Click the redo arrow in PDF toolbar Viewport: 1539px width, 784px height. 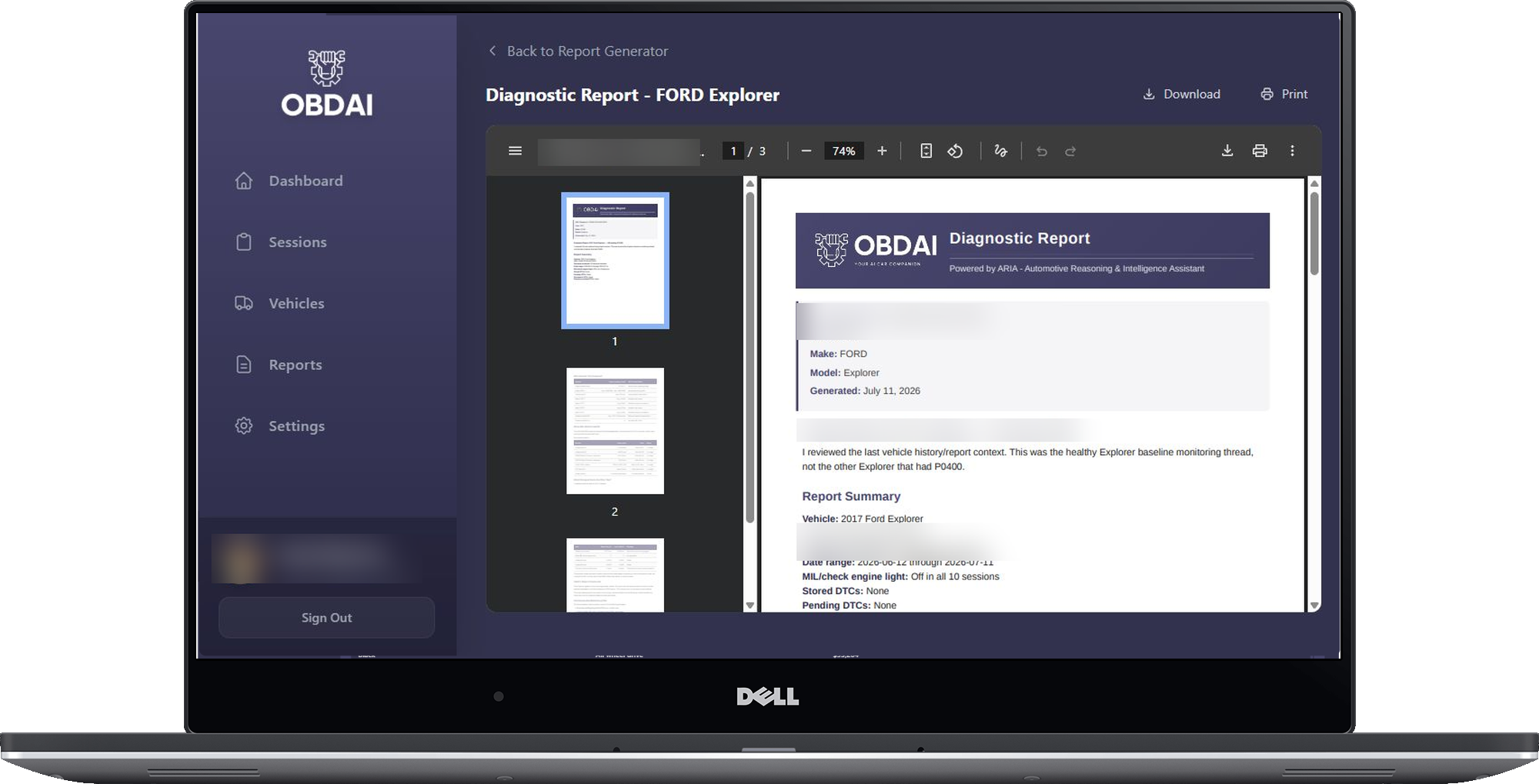tap(1070, 152)
